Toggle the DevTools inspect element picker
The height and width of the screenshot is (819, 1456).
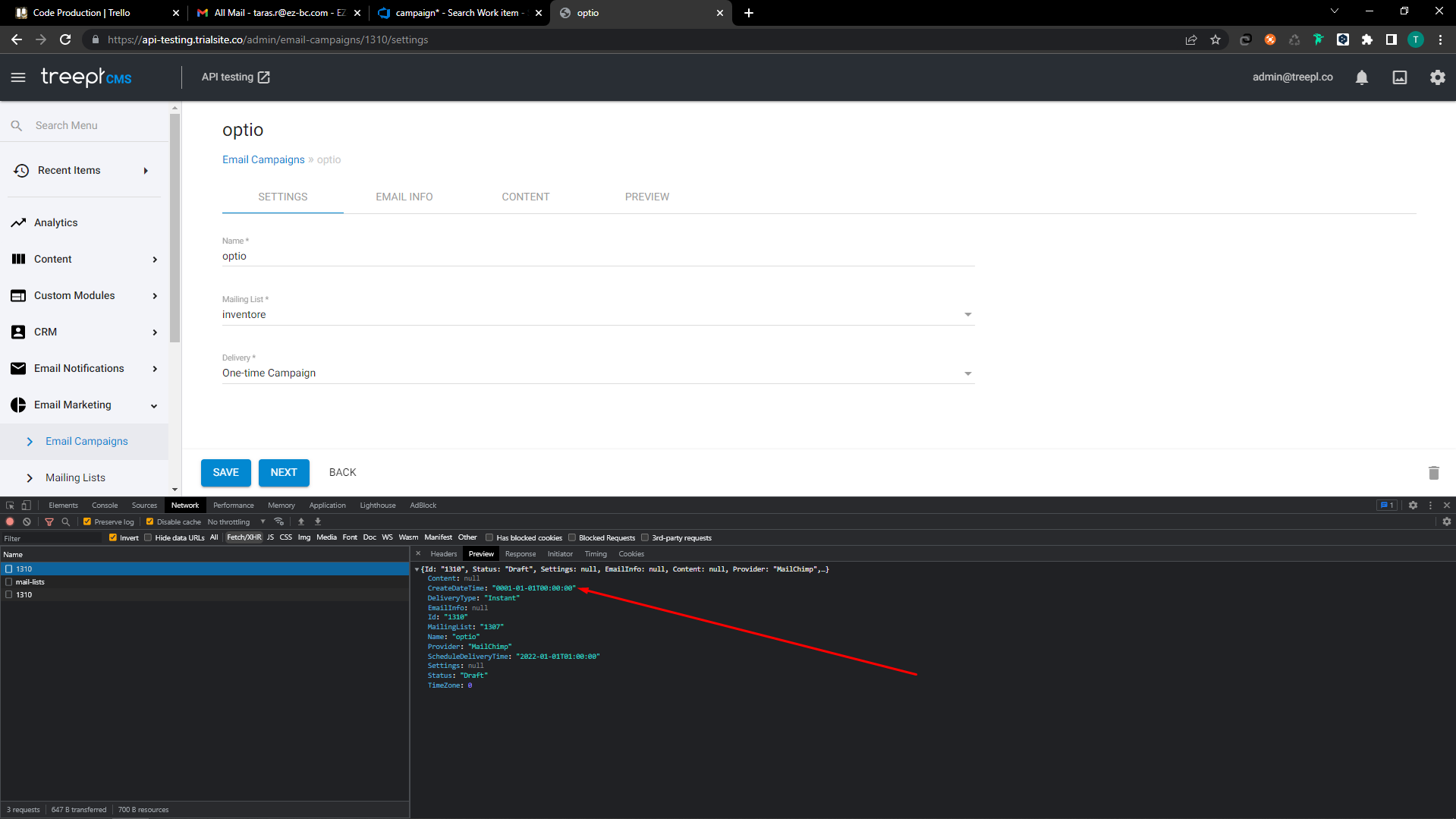[x=10, y=506]
